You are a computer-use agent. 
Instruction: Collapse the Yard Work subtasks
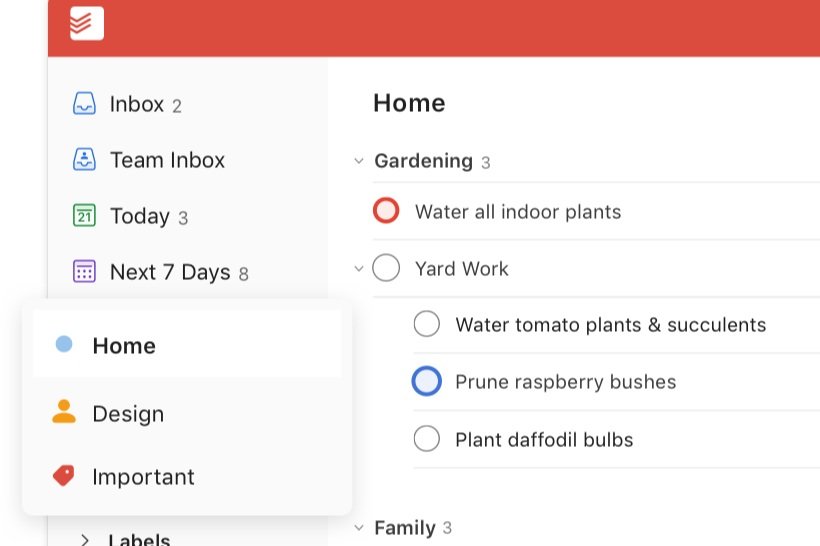pyautogui.click(x=359, y=269)
